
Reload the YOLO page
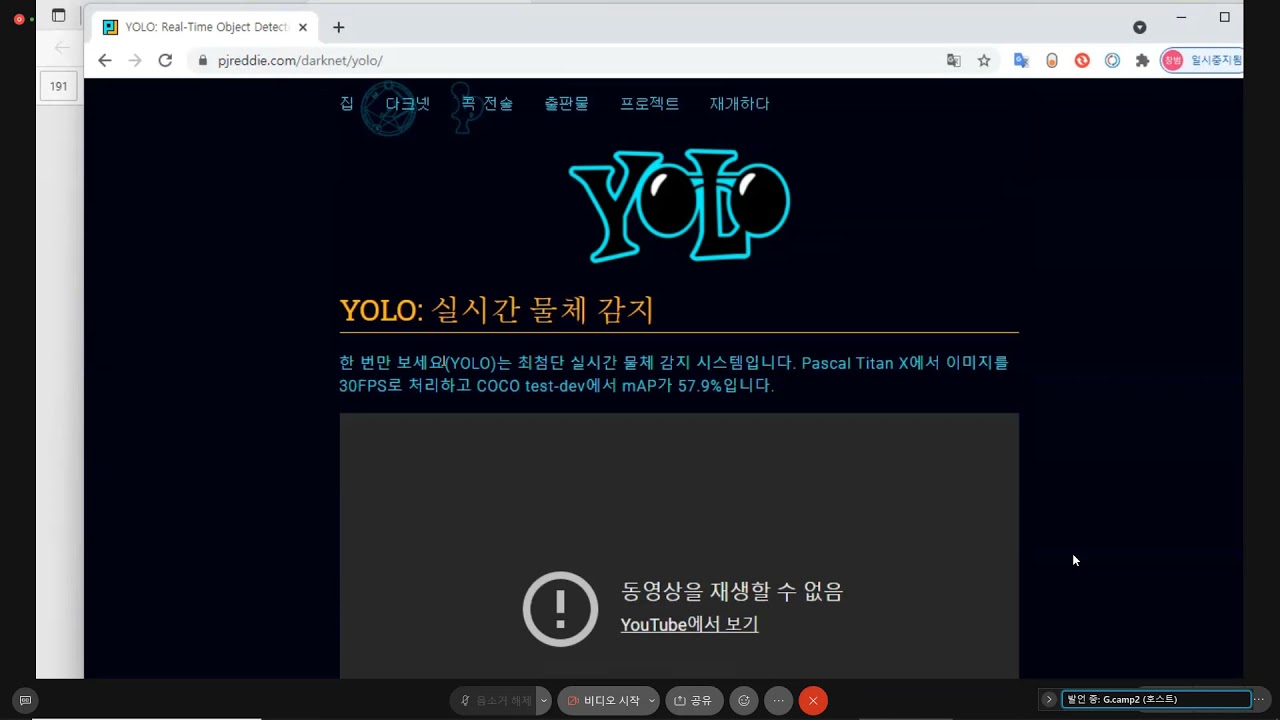click(166, 60)
